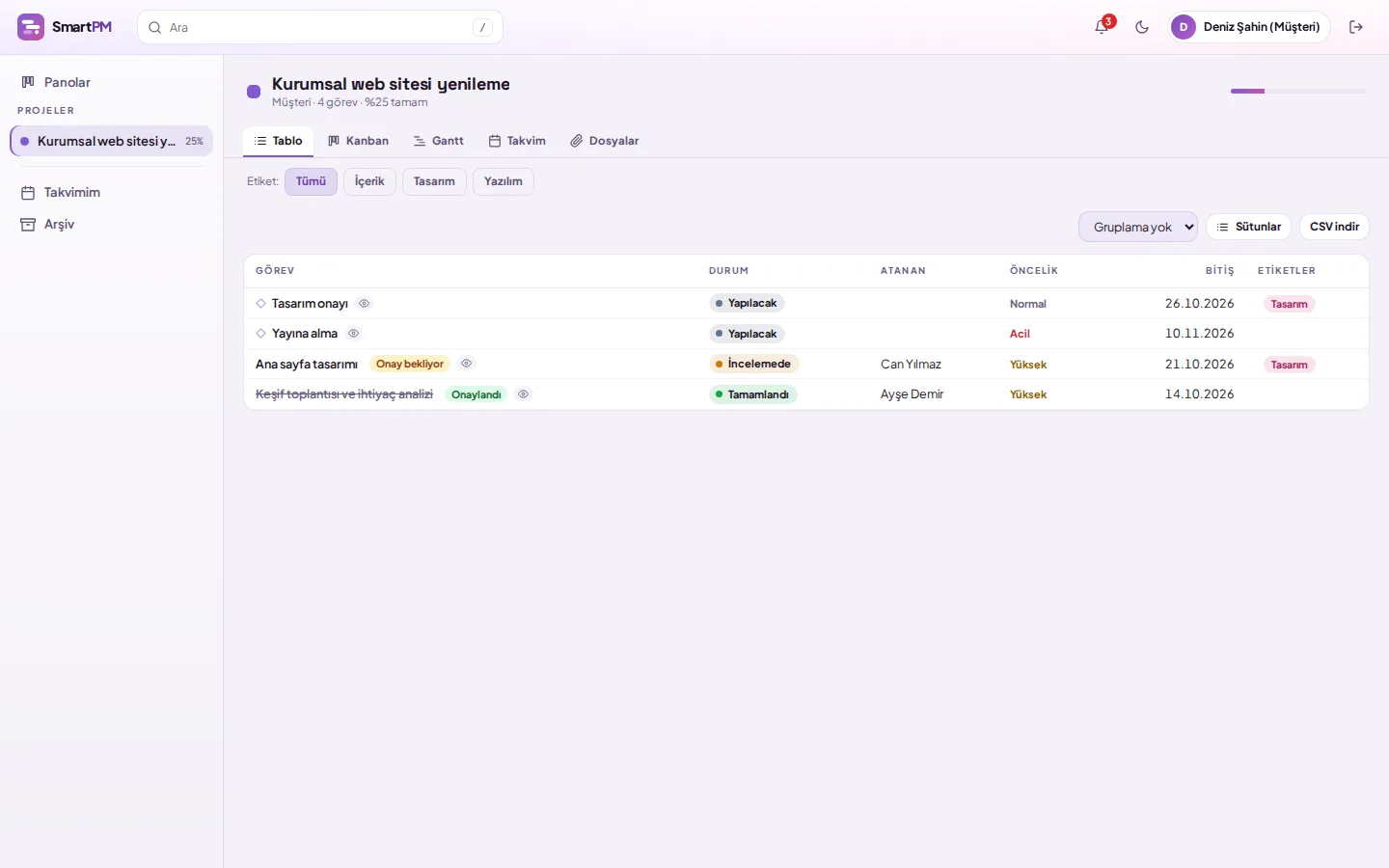Click the project progress bar
This screenshot has width=1389, height=868.
(1298, 91)
